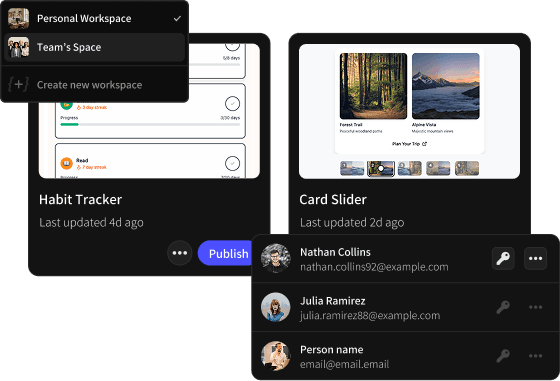
Task: Select the fourth slider thumbnail
Action: [438, 169]
